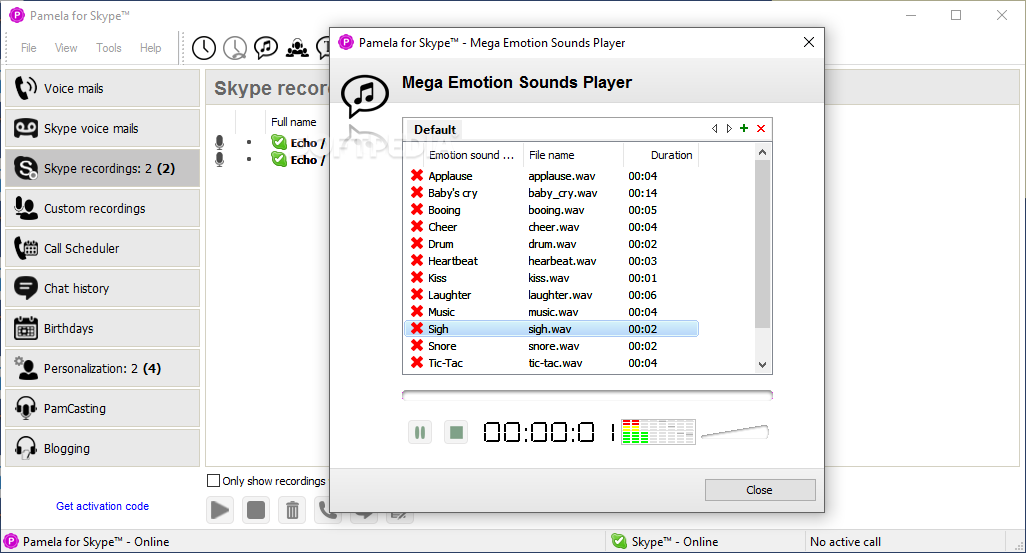Sort by Emotion sound column header
Image resolution: width=1026 pixels, height=553 pixels.
click(x=472, y=155)
